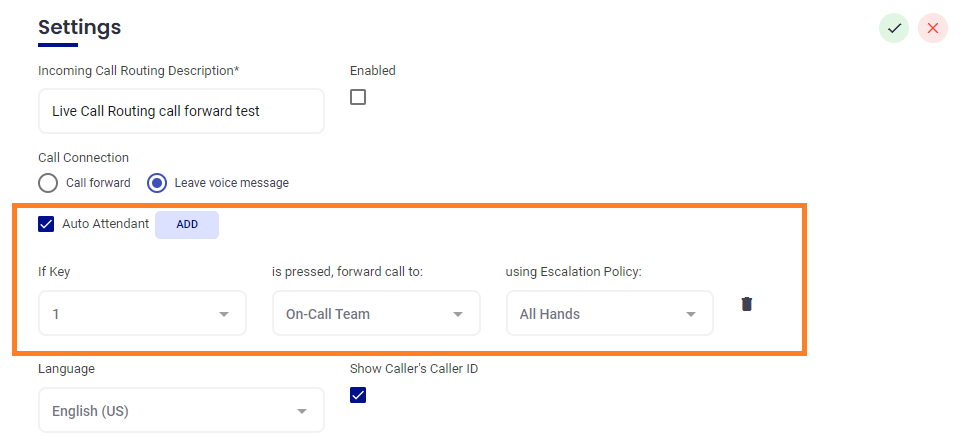Open the If Key combo box showing 1
This screenshot has height=445, width=962.
[x=130, y=314]
